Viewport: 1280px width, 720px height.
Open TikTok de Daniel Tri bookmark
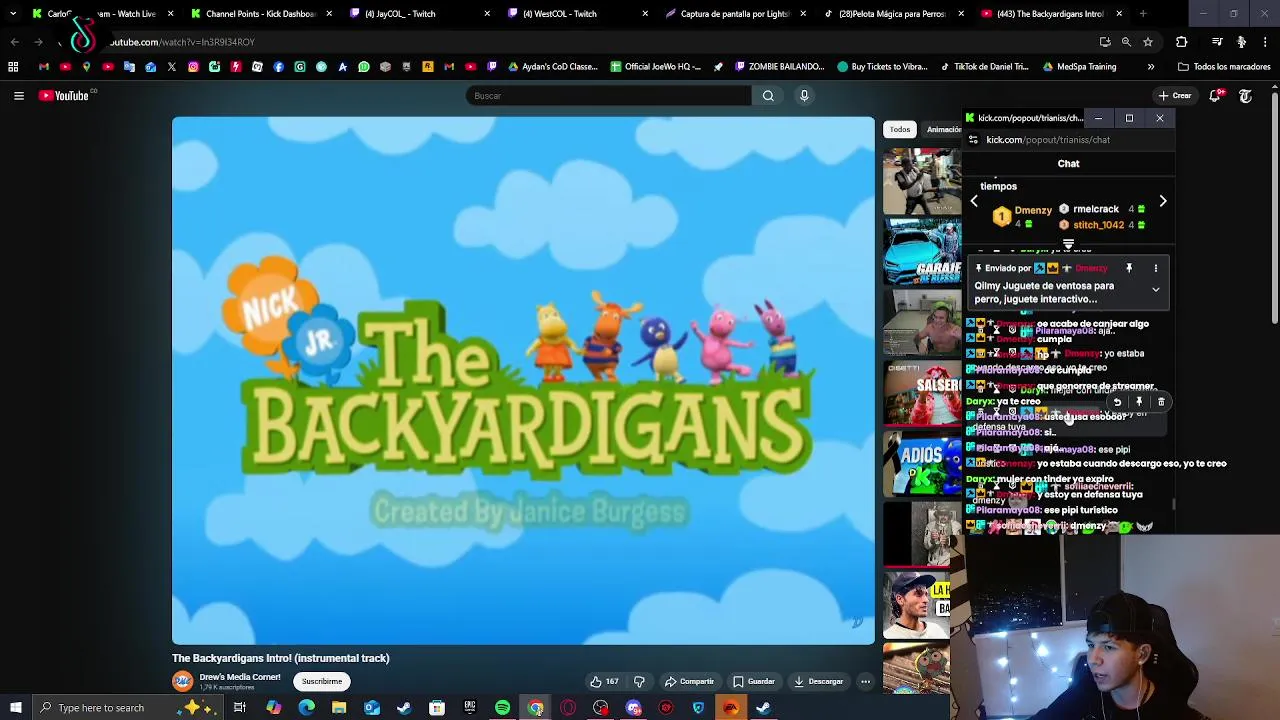coord(984,67)
